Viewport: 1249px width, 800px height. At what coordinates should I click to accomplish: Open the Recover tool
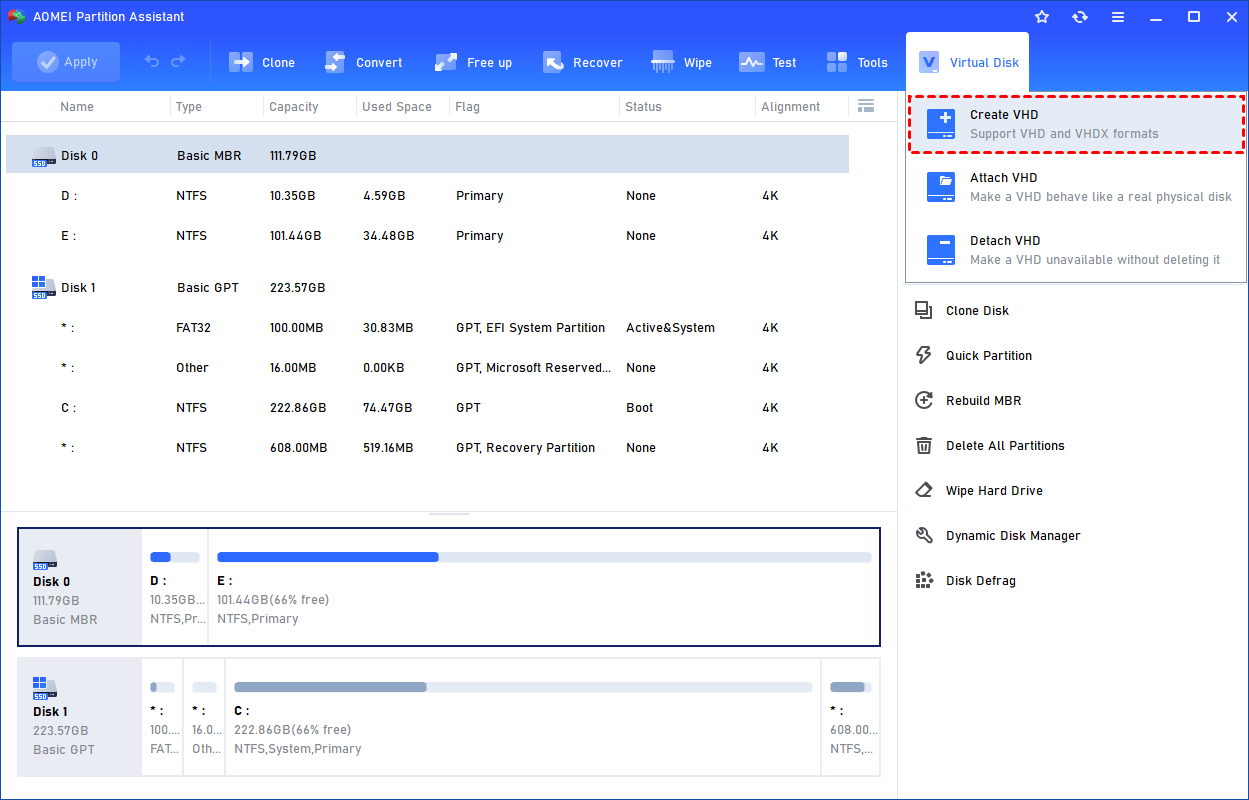(x=583, y=61)
